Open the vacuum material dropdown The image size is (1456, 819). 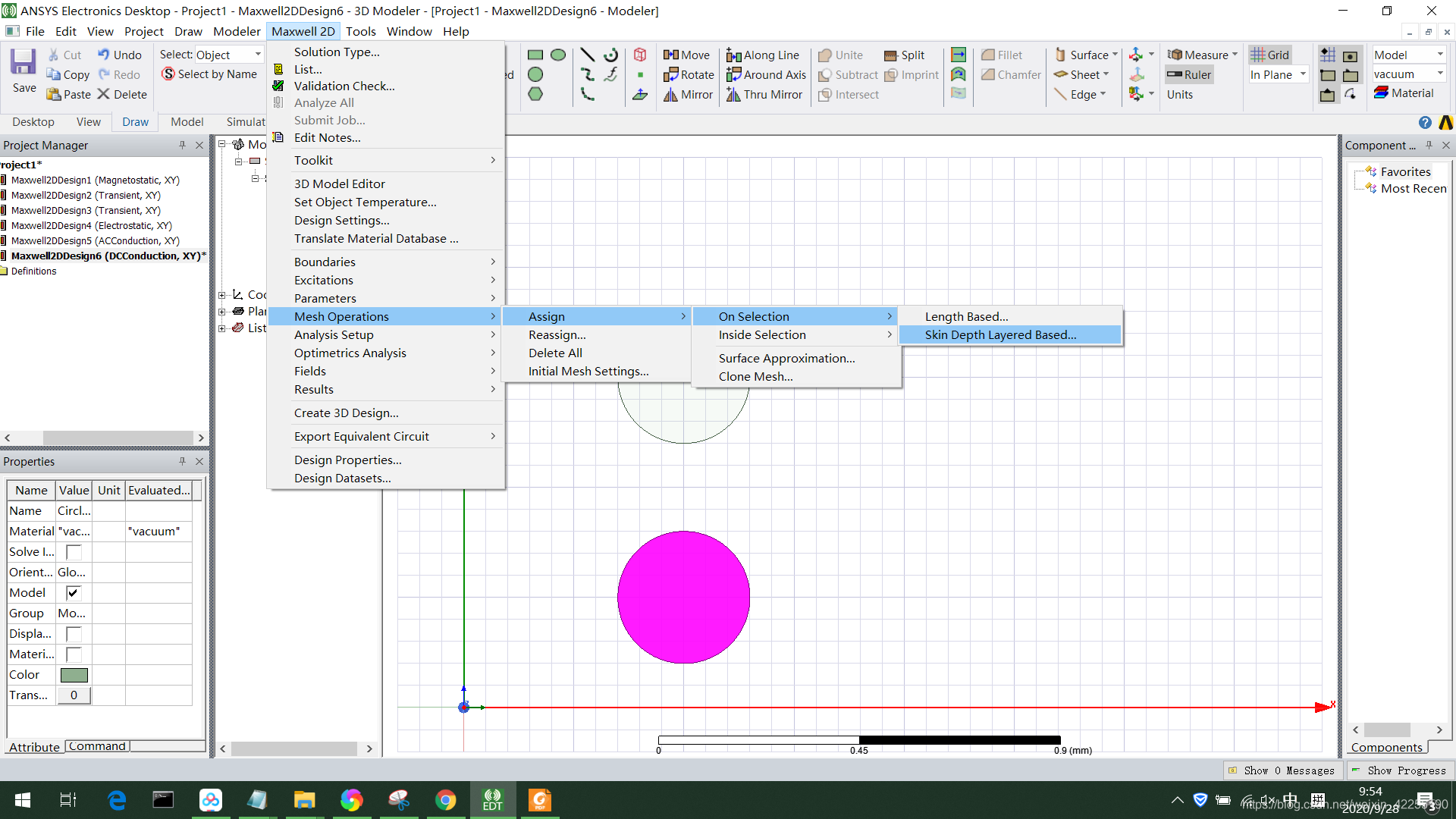(1439, 74)
